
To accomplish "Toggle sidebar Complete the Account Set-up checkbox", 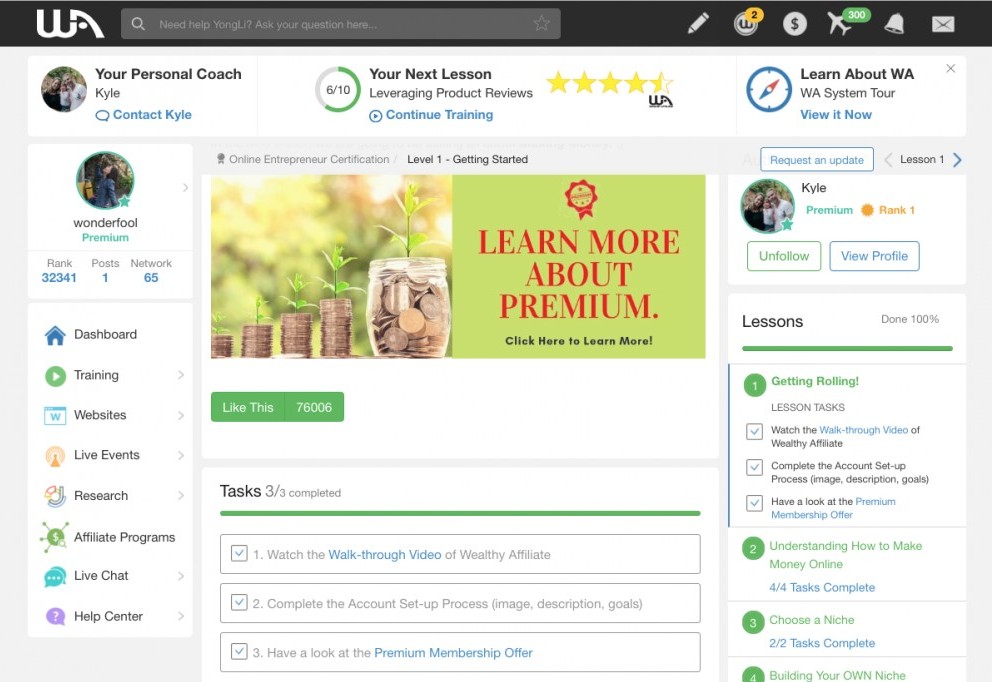I will 754,468.
